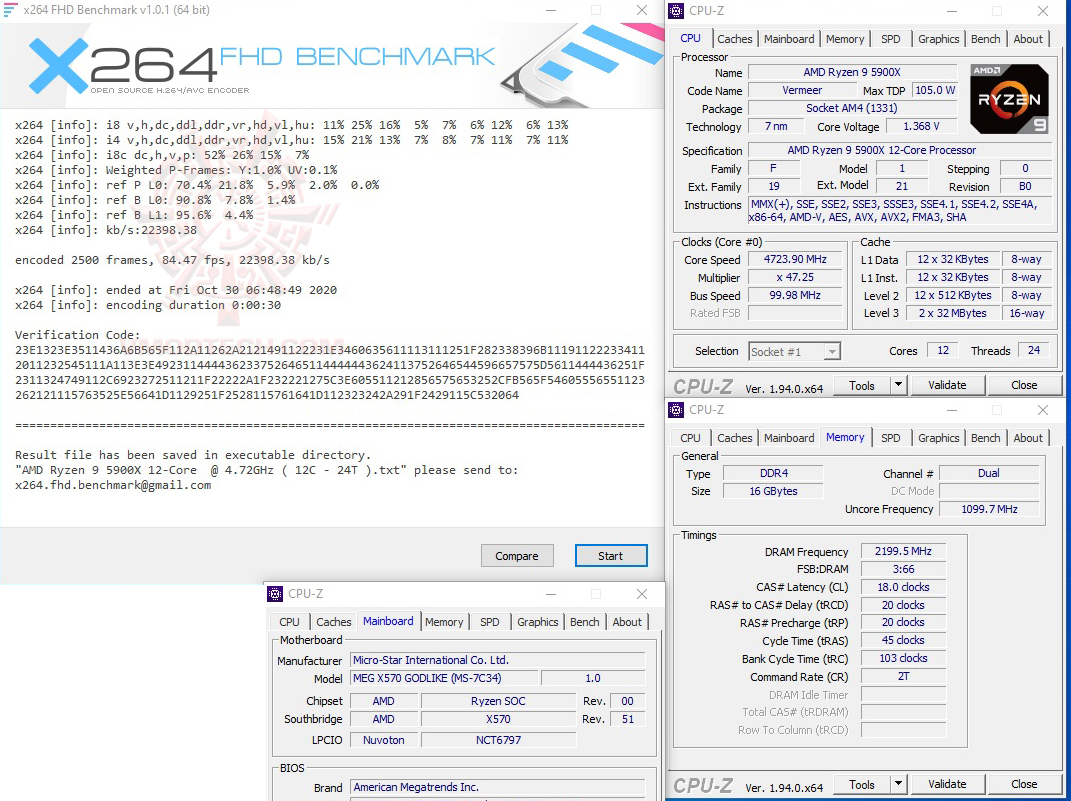Click Tools button in CPU-Z CPU window
The height and width of the screenshot is (801, 1071).
pyautogui.click(x=862, y=385)
